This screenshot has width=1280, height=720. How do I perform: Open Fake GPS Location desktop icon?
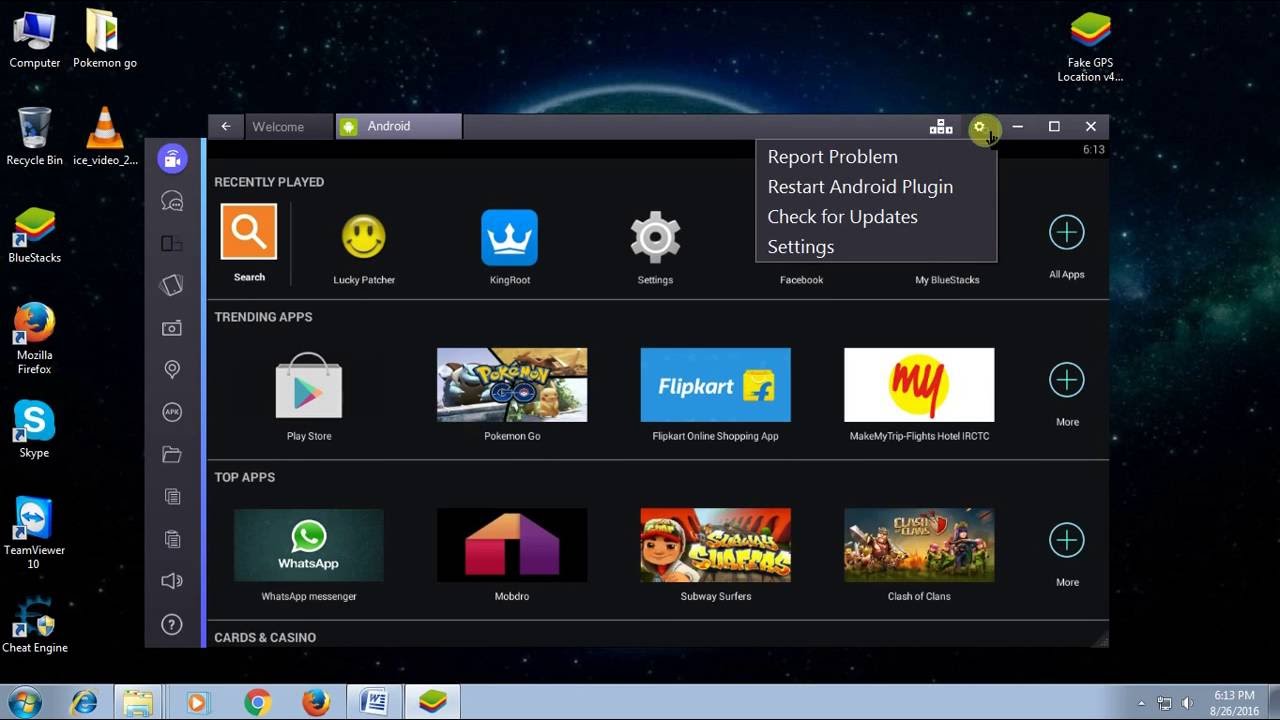point(1091,47)
